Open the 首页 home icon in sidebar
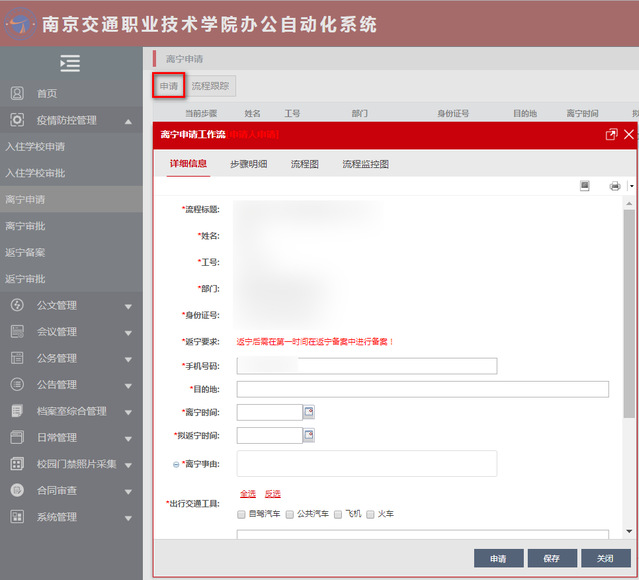Screen dimensions: 639x580 click(x=17, y=93)
